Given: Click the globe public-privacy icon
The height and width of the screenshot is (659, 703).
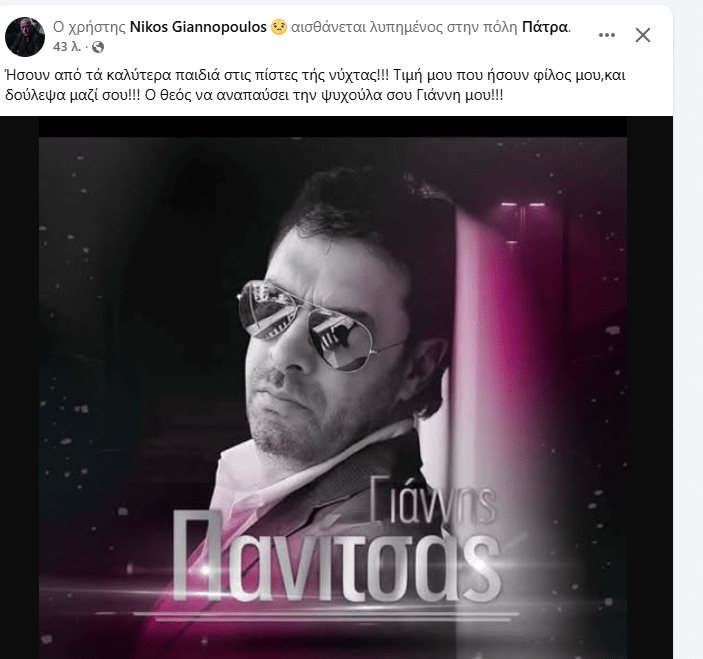Looking at the screenshot, I should [x=97, y=47].
